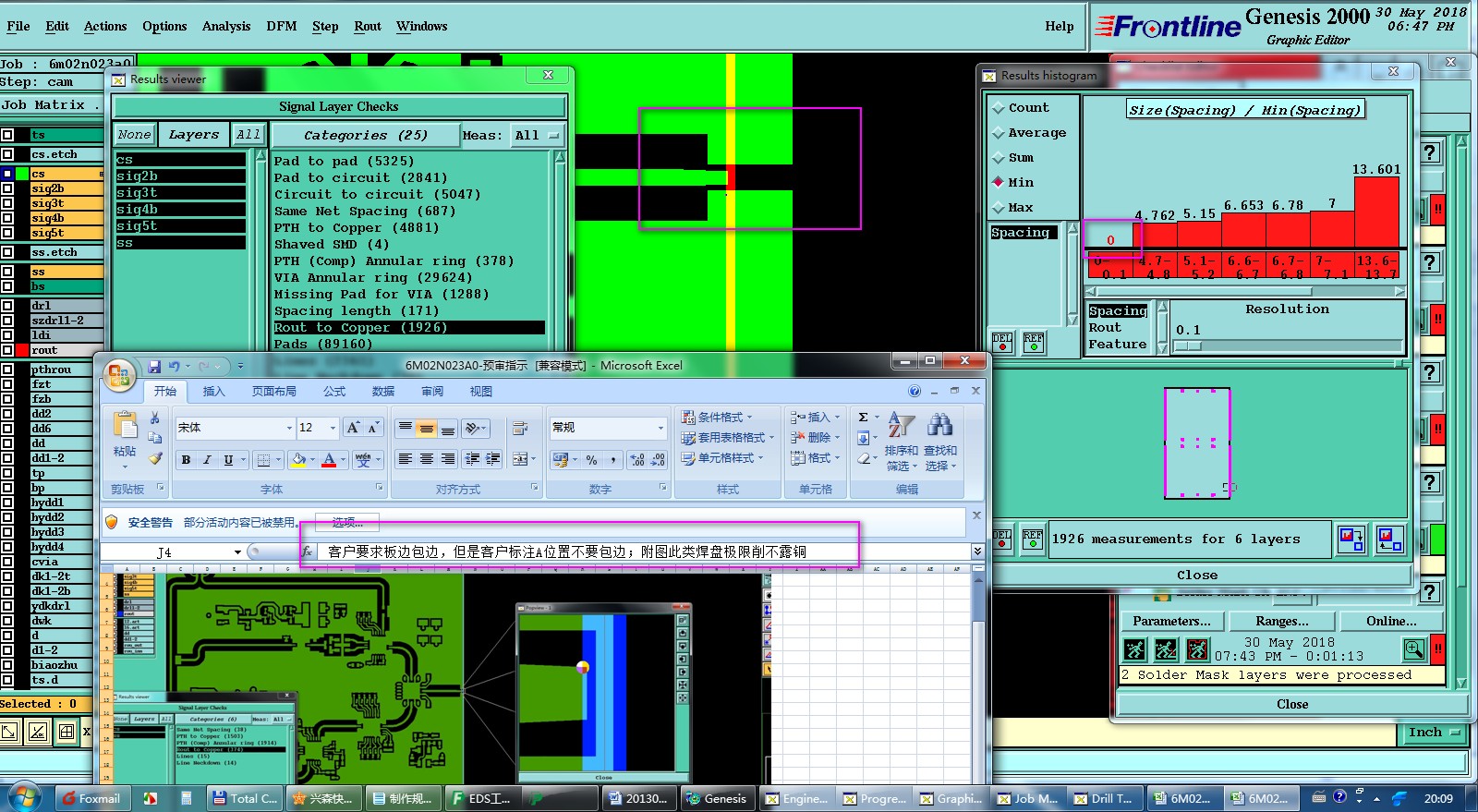Toggle the checkbox beside layer pthrou
1478x812 pixels.
(x=7, y=370)
